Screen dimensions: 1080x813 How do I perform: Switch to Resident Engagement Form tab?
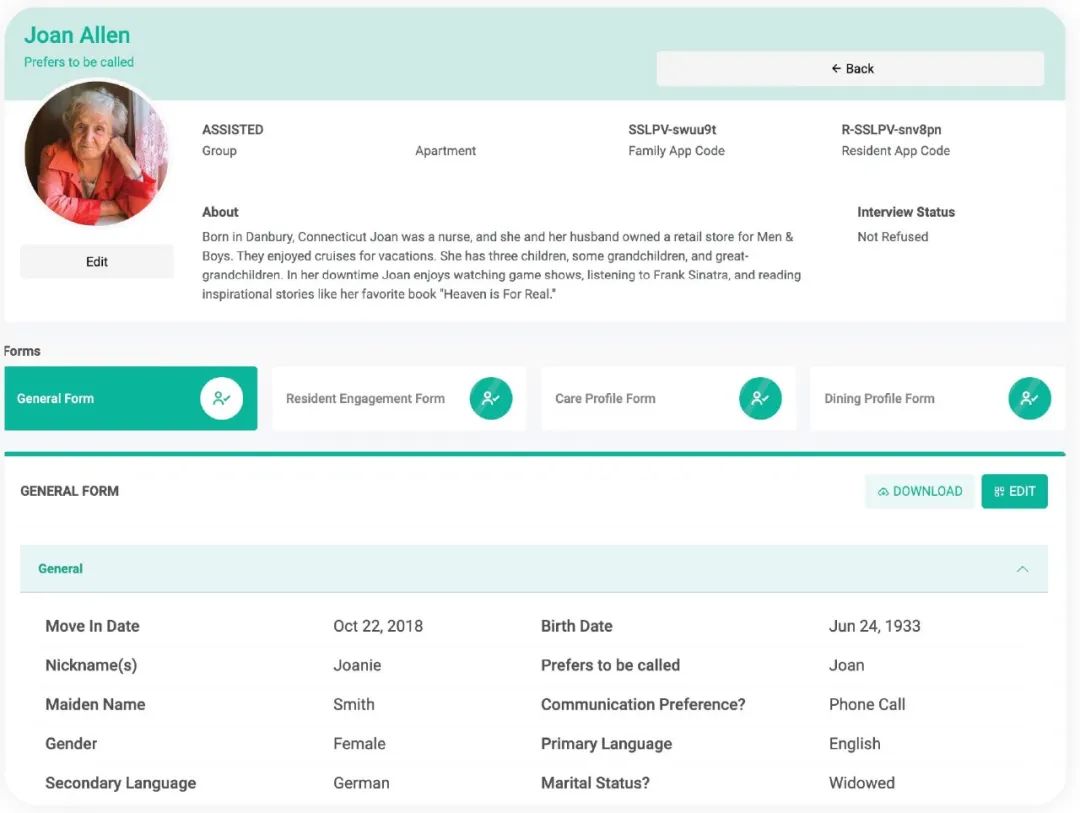365,398
